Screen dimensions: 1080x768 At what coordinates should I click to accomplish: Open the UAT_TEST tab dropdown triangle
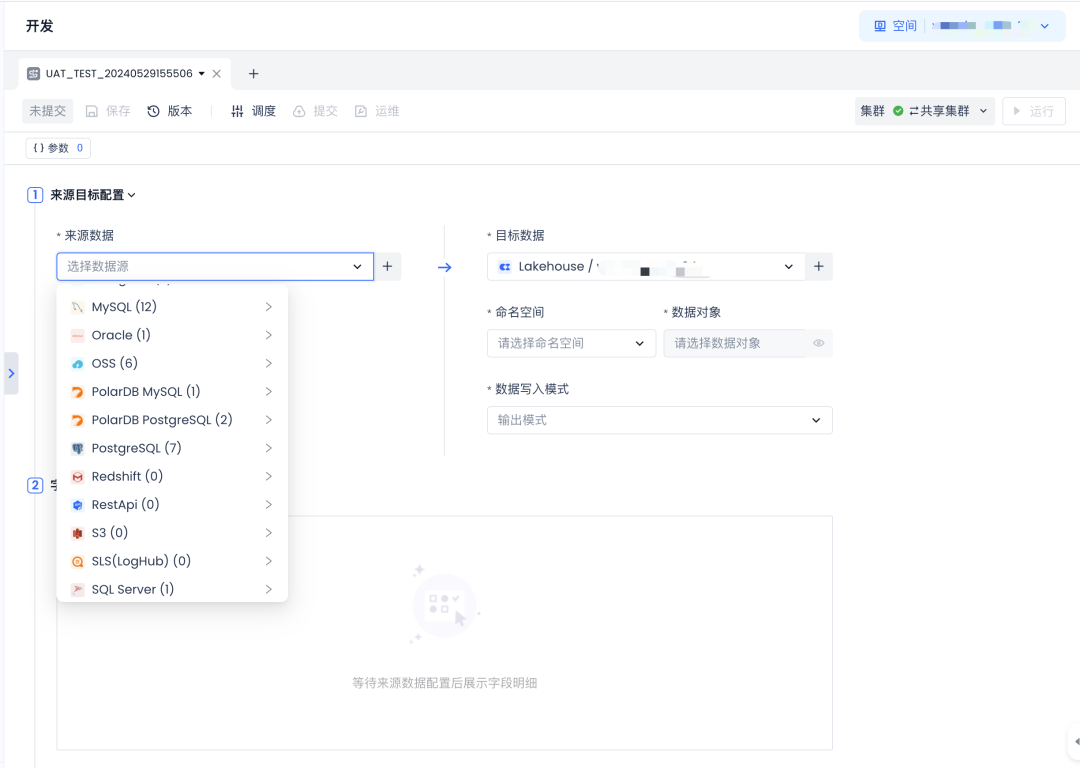click(202, 74)
